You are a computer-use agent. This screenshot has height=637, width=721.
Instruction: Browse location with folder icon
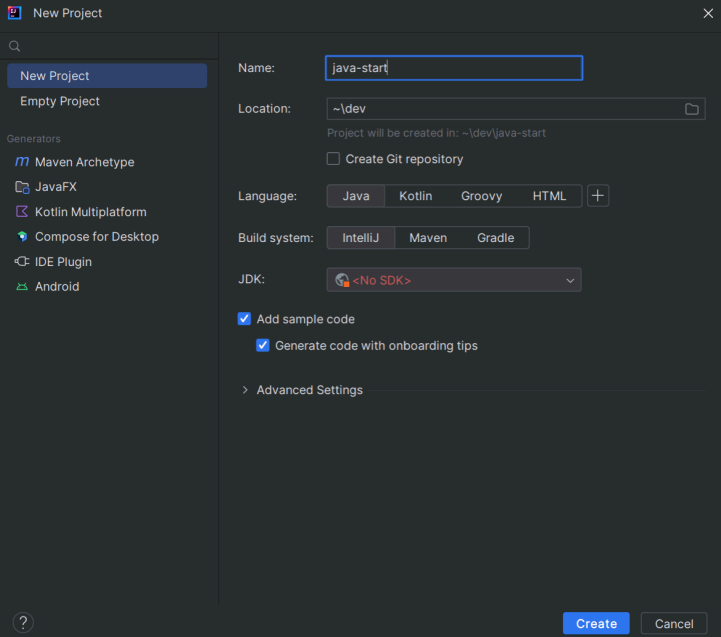click(x=692, y=109)
